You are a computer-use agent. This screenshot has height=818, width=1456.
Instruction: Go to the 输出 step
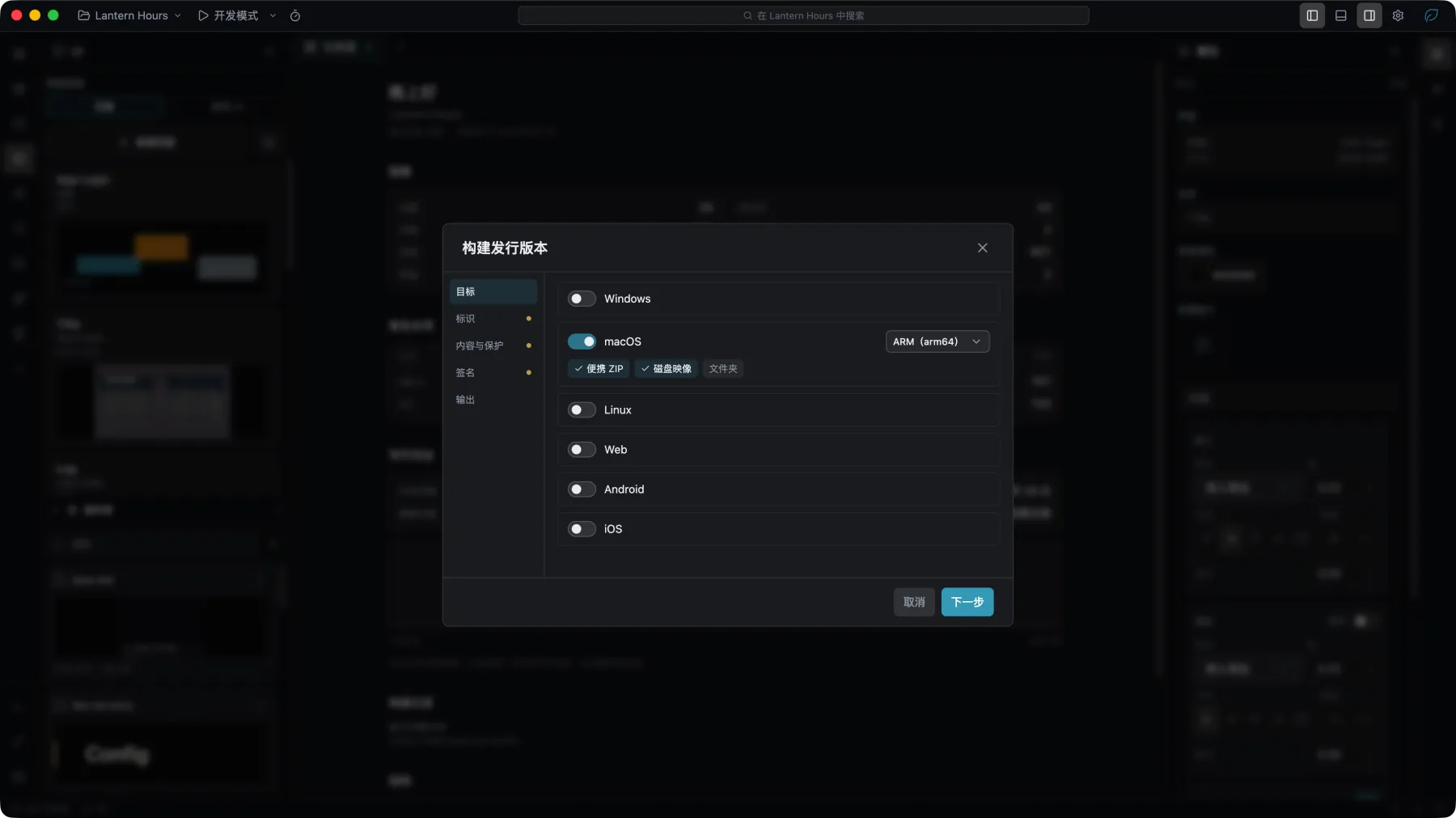pos(493,400)
